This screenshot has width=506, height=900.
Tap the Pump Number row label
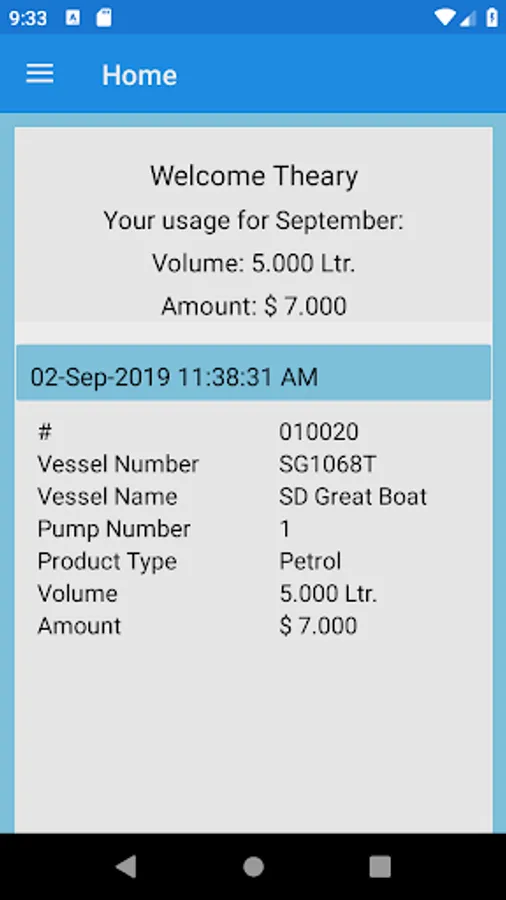coord(114,529)
